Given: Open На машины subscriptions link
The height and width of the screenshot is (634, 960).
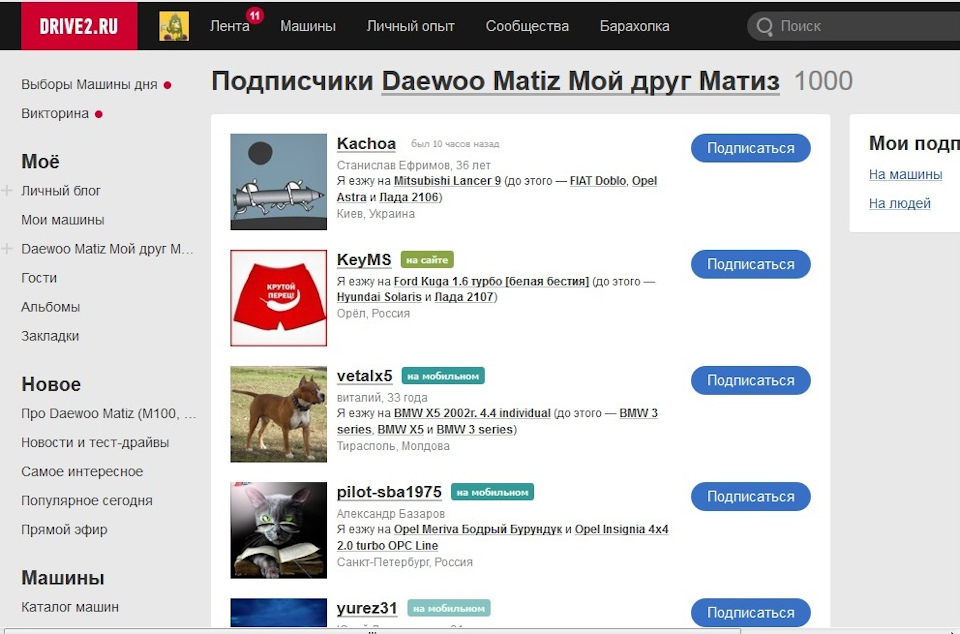Looking at the screenshot, I should click(906, 174).
